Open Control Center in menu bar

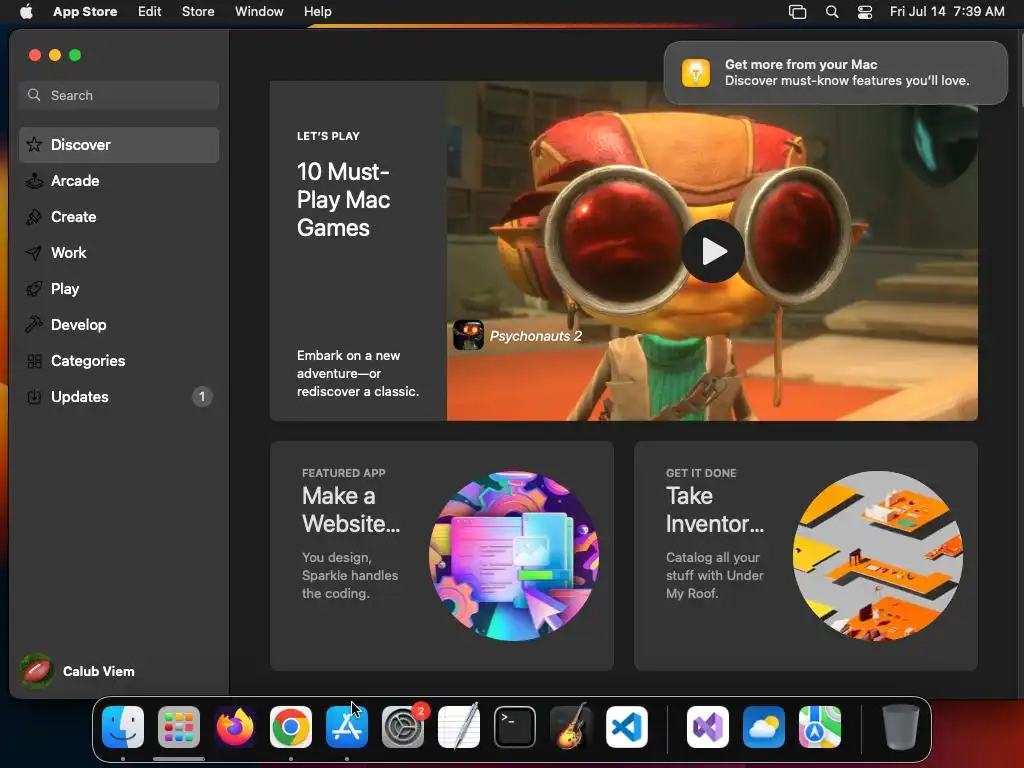pos(865,12)
